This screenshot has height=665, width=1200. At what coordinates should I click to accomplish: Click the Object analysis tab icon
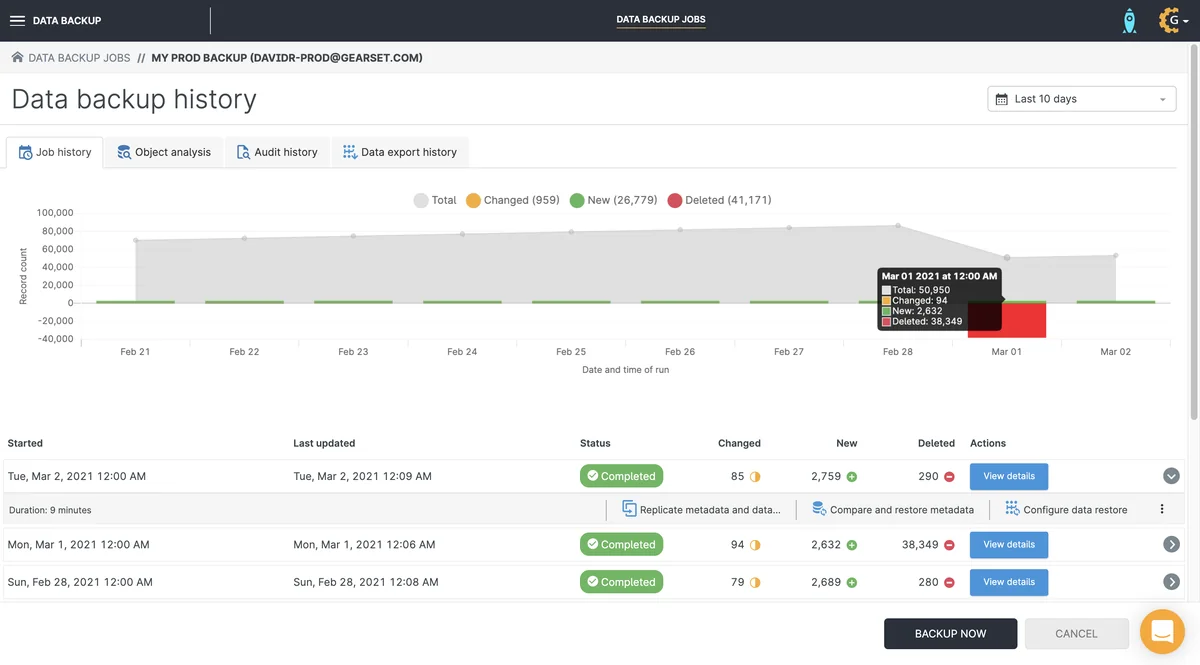pyautogui.click(x=124, y=152)
